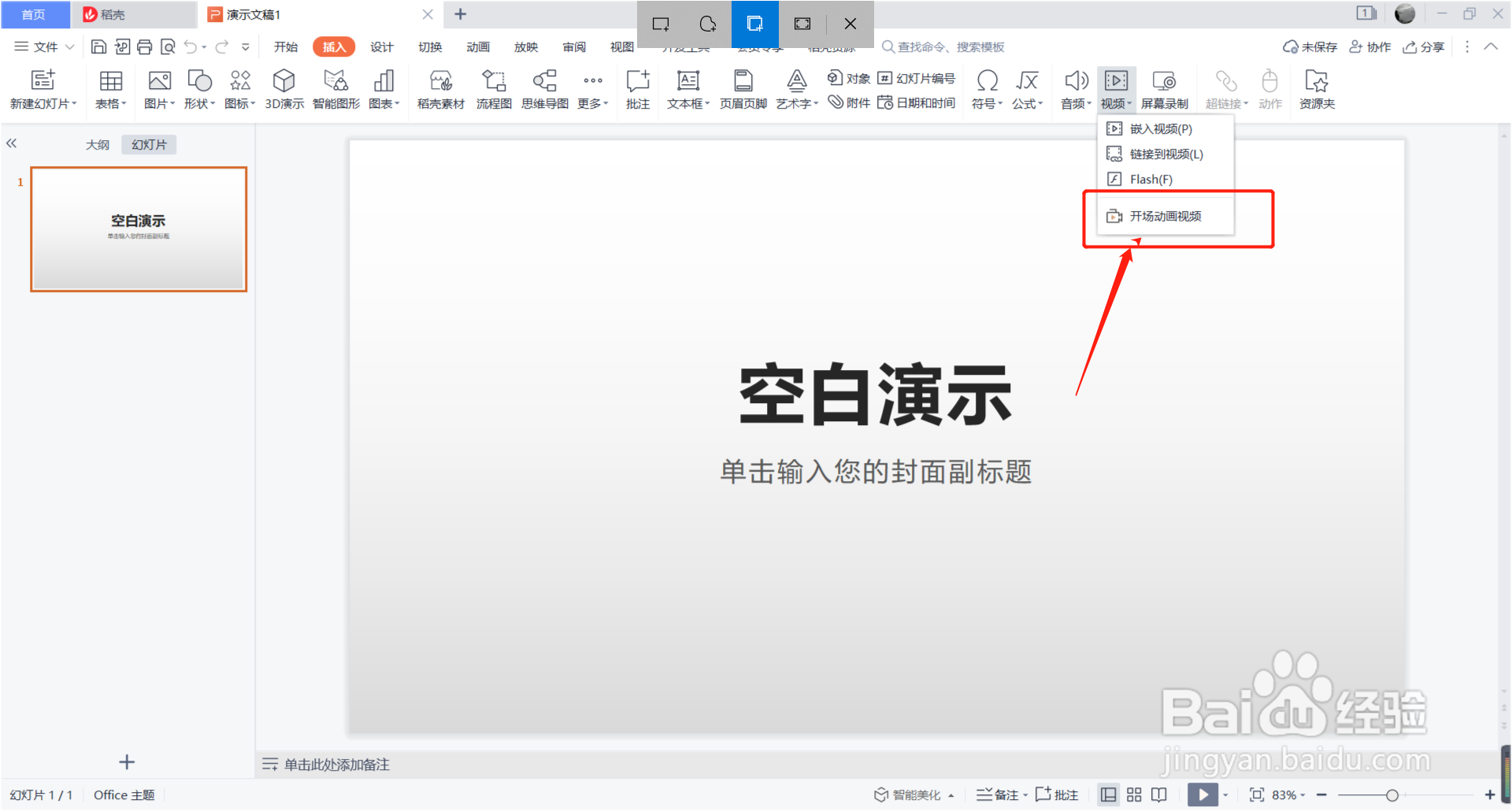Switch to reading view (book icon)
Image resolution: width=1512 pixels, height=811 pixels.
pos(1159,794)
